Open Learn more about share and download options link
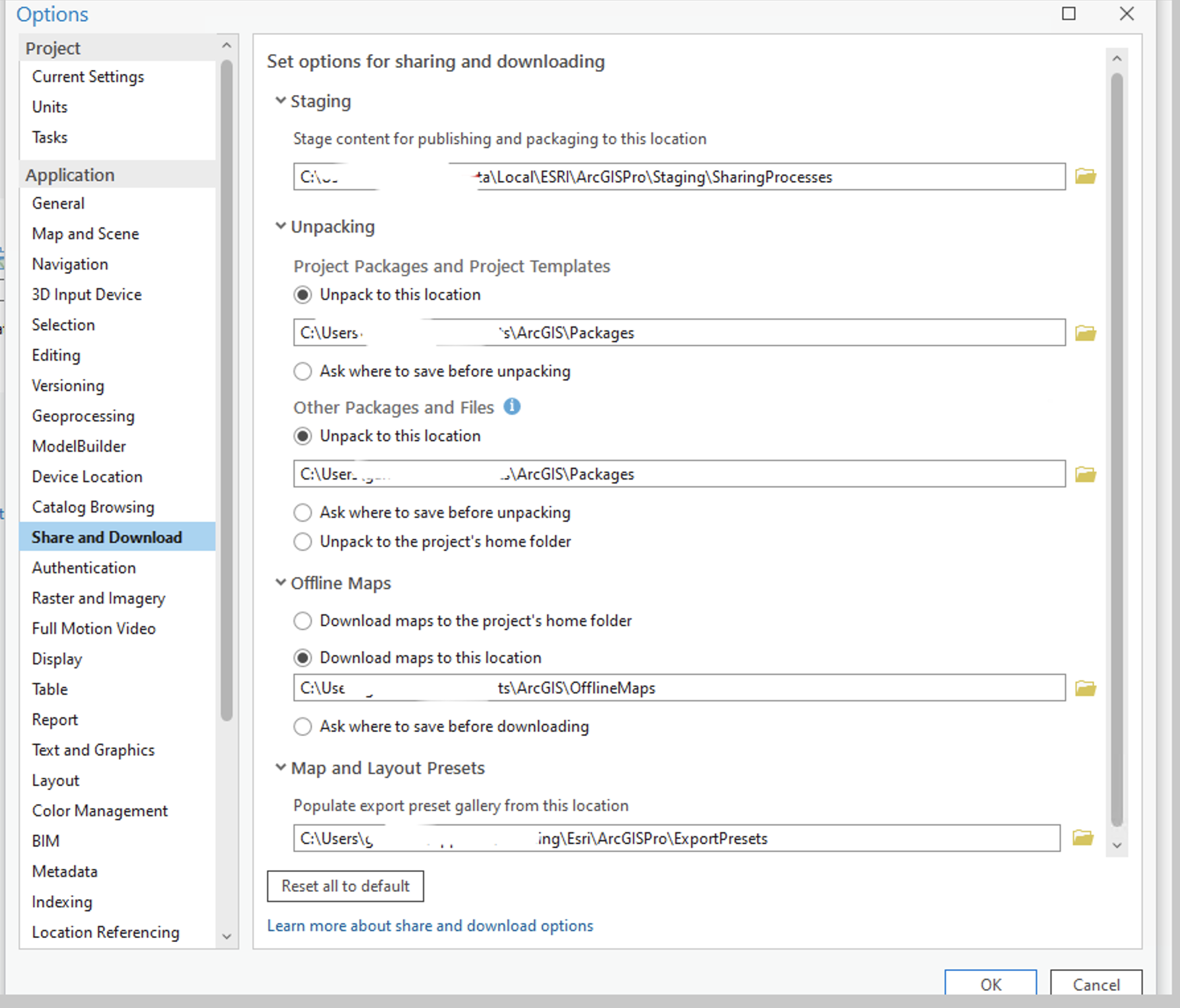This screenshot has width=1180, height=1008. coord(430,926)
